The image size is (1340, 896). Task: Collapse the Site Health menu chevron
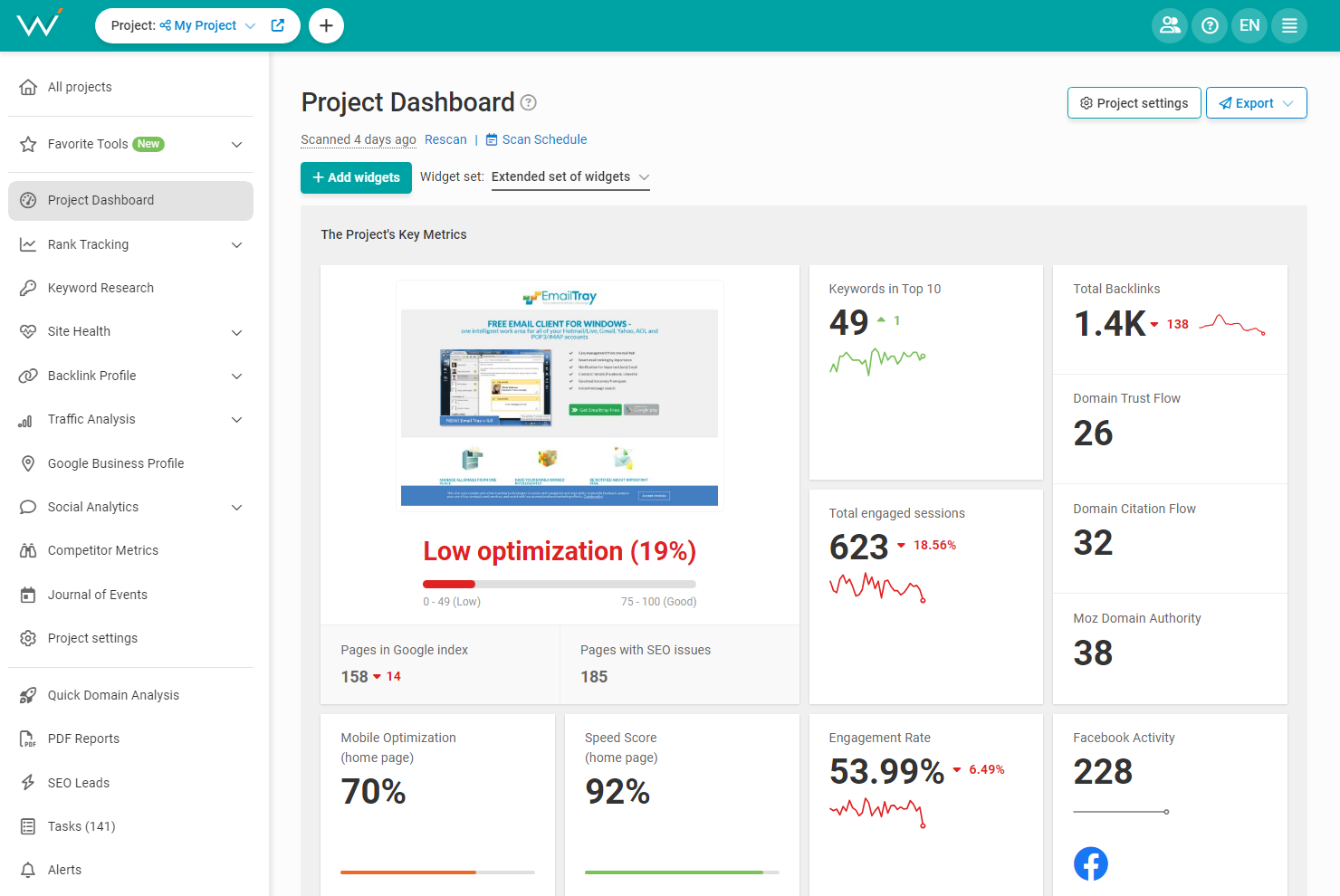[x=236, y=331]
